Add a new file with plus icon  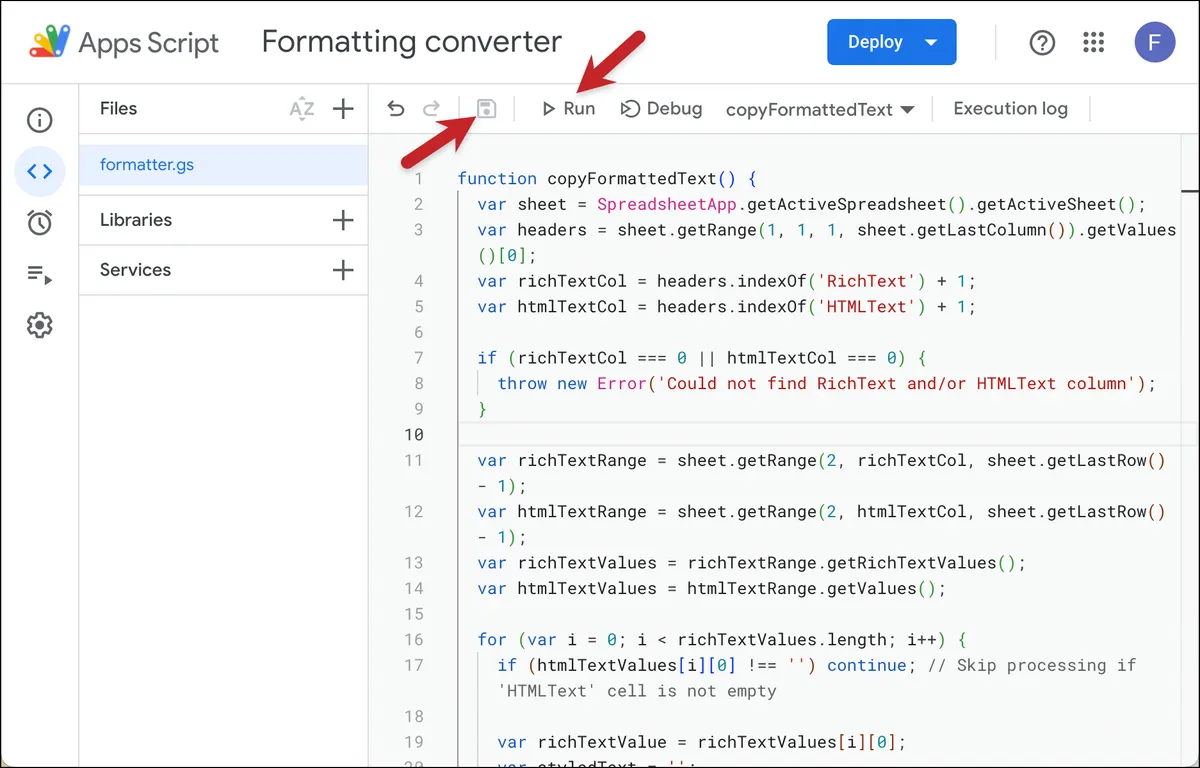pyautogui.click(x=343, y=109)
